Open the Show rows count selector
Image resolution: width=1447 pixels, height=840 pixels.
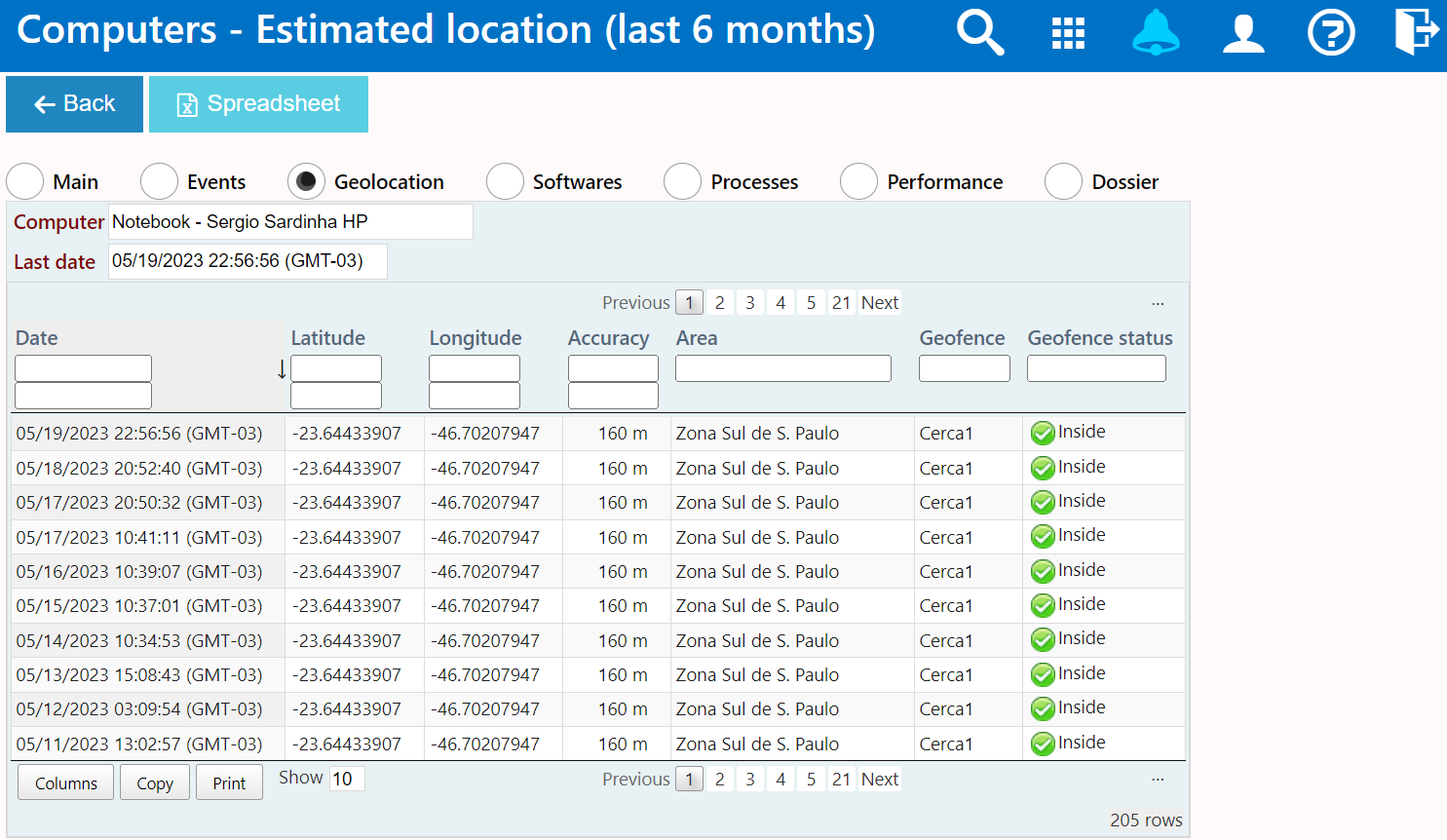point(346,779)
